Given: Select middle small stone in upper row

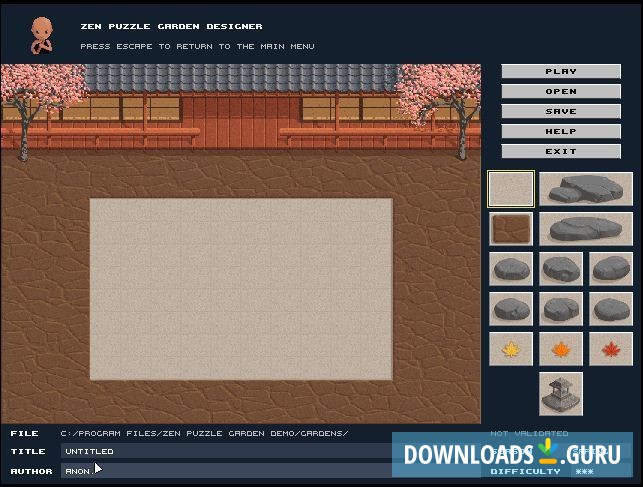Looking at the screenshot, I should pyautogui.click(x=561, y=269).
